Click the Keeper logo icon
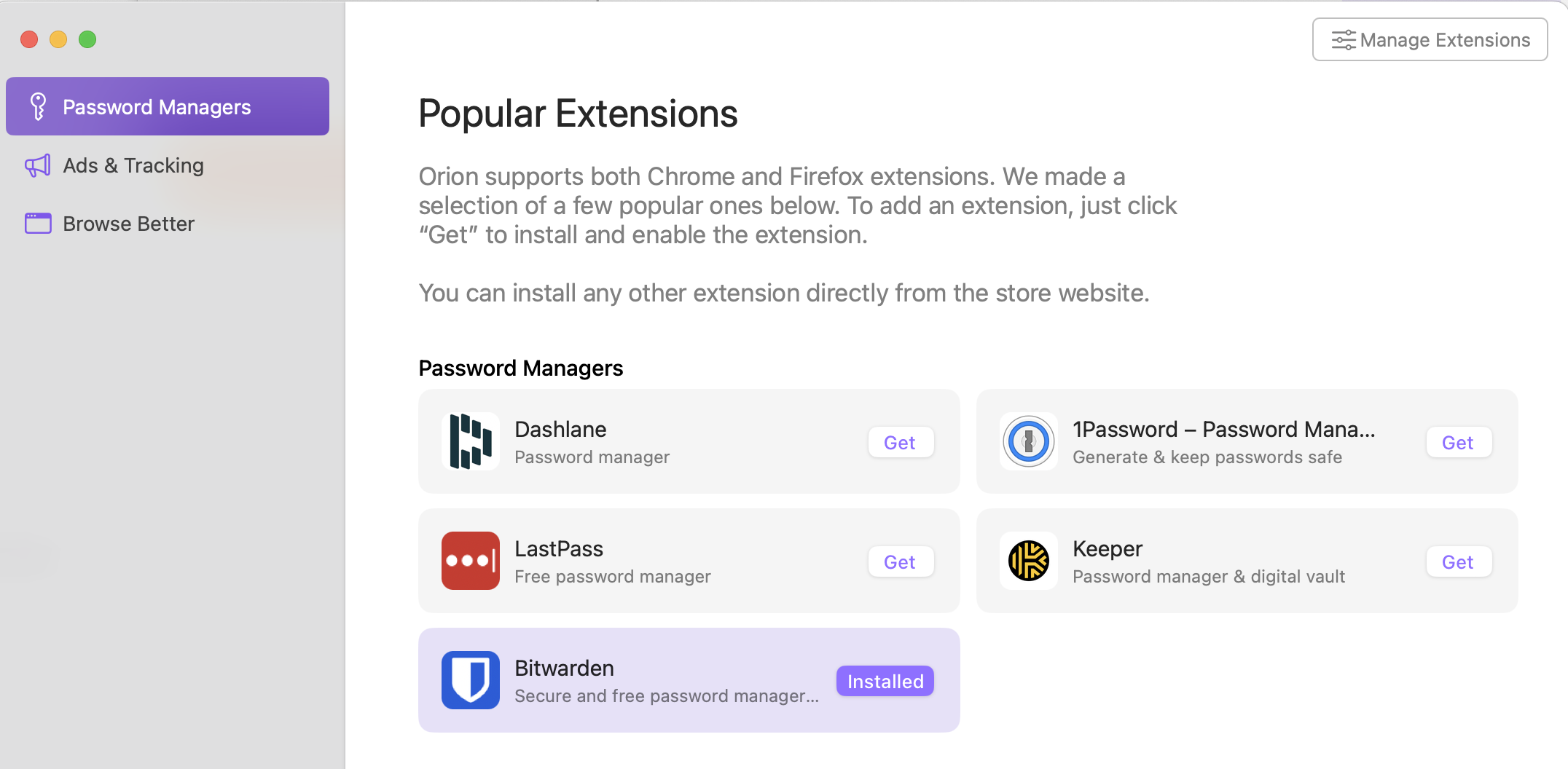 (x=1028, y=561)
